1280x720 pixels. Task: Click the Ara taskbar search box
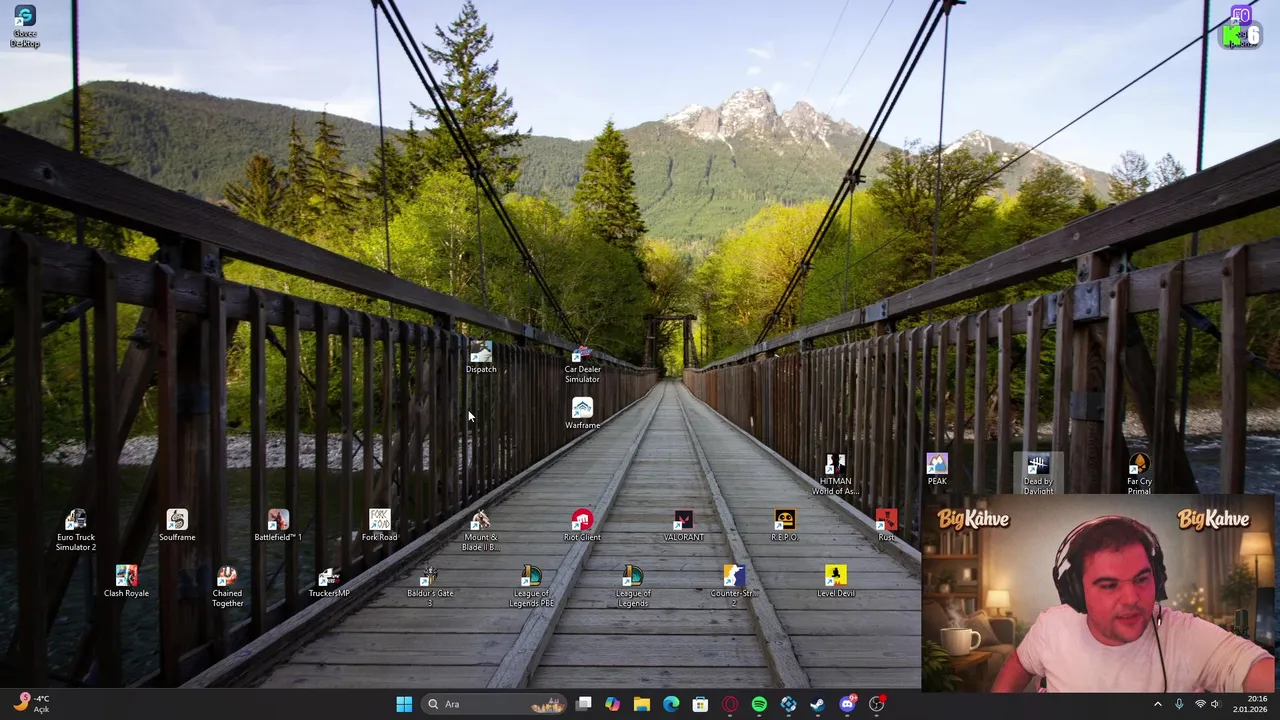click(495, 704)
